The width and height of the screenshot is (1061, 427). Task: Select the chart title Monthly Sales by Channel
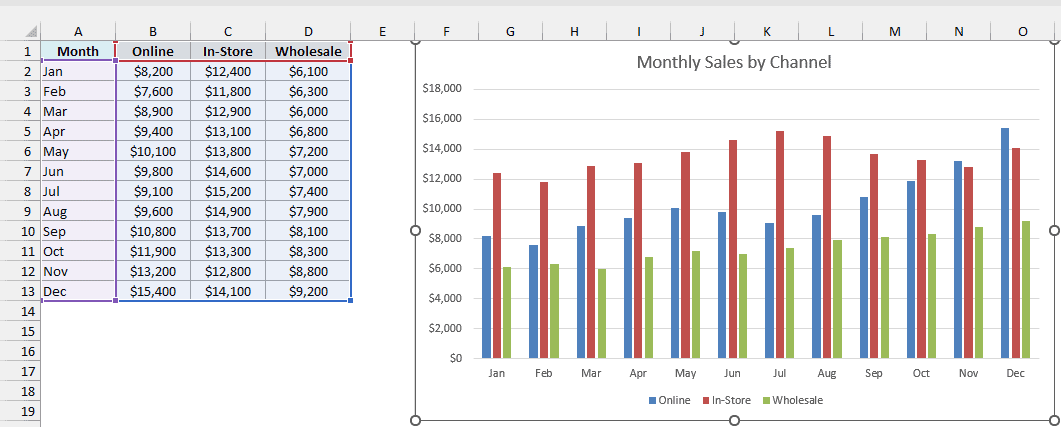pyautogui.click(x=733, y=62)
